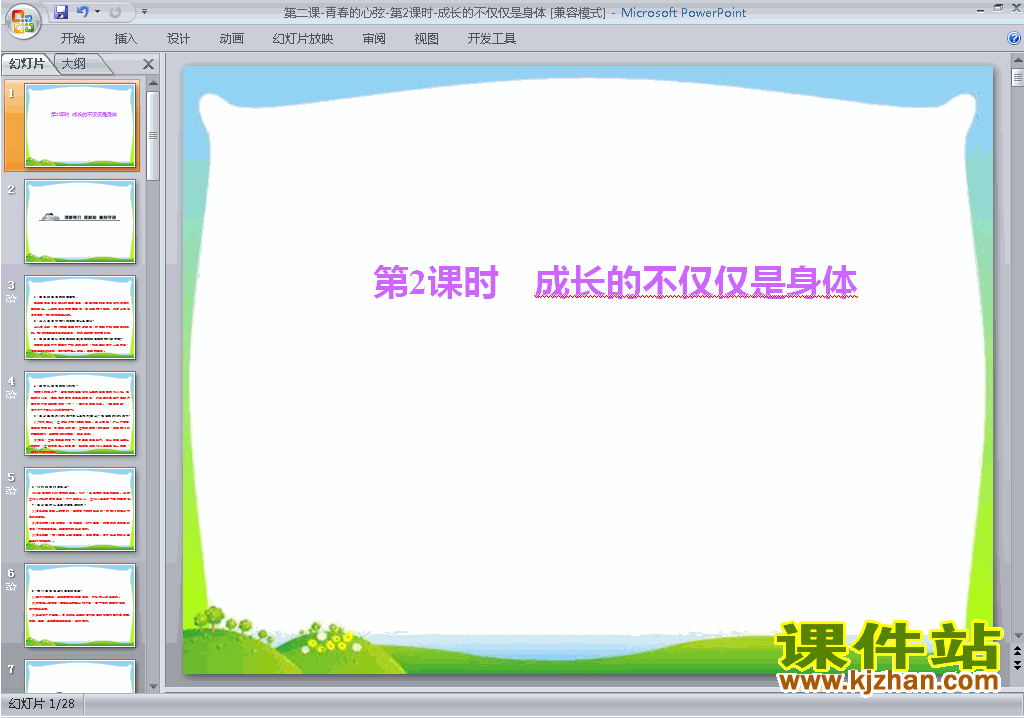The height and width of the screenshot is (718, 1024).
Task: Undo the last action
Action: [82, 12]
